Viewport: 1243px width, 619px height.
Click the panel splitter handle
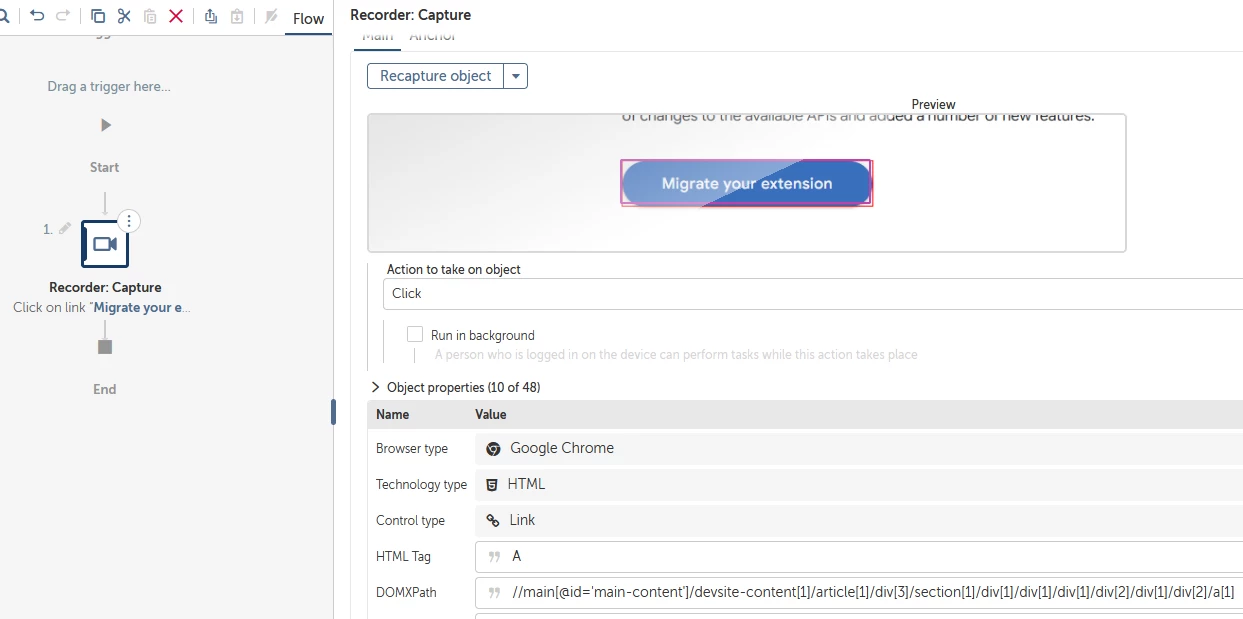[x=333, y=412]
